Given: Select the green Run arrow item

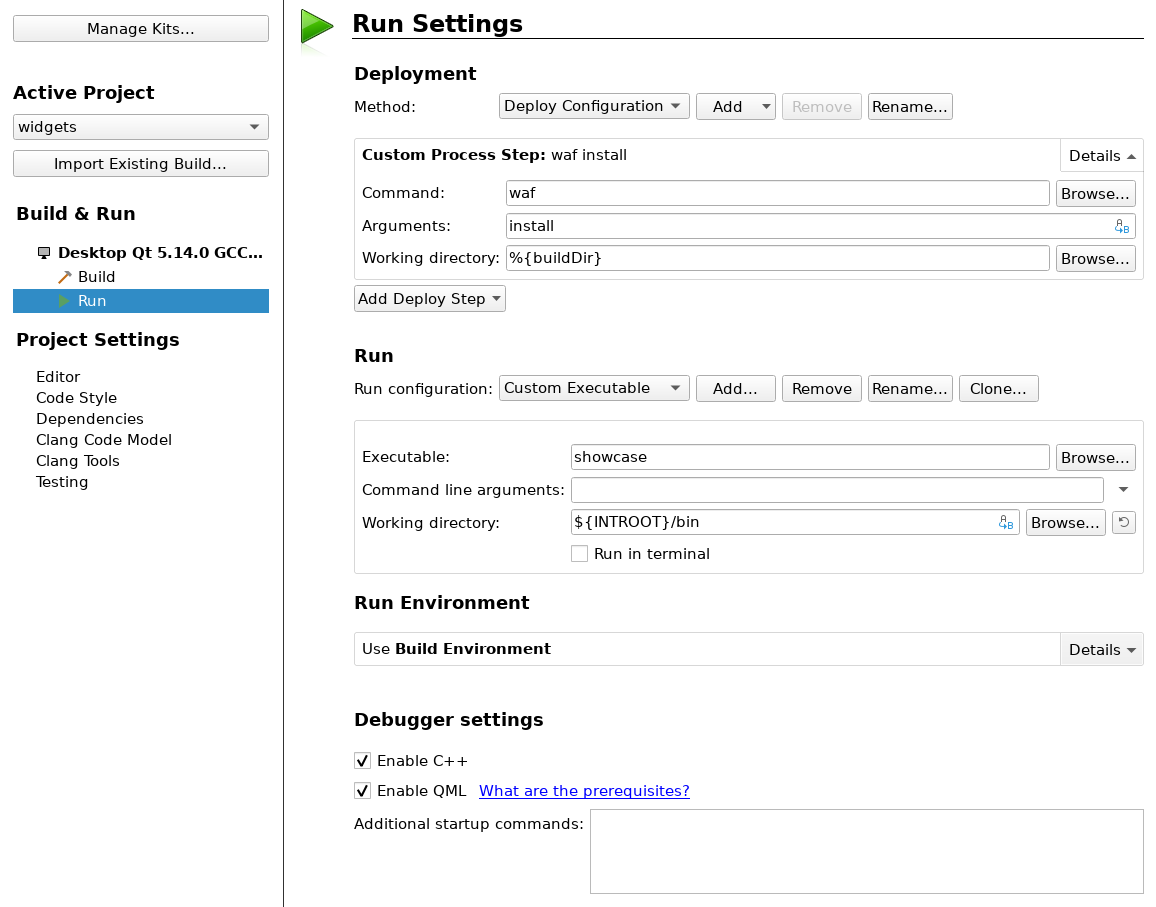Looking at the screenshot, I should coord(65,301).
